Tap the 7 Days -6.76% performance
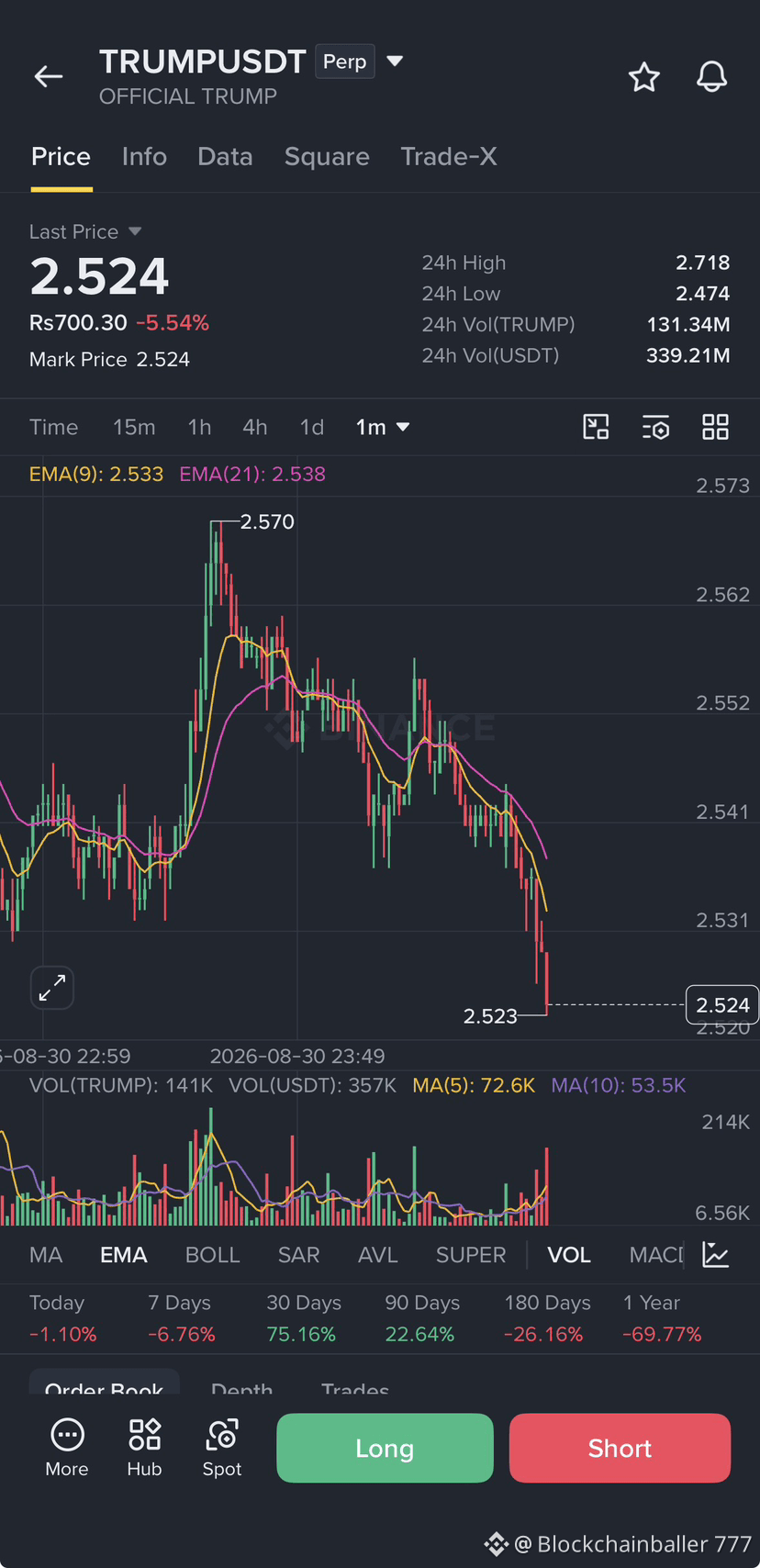 pyautogui.click(x=182, y=1318)
